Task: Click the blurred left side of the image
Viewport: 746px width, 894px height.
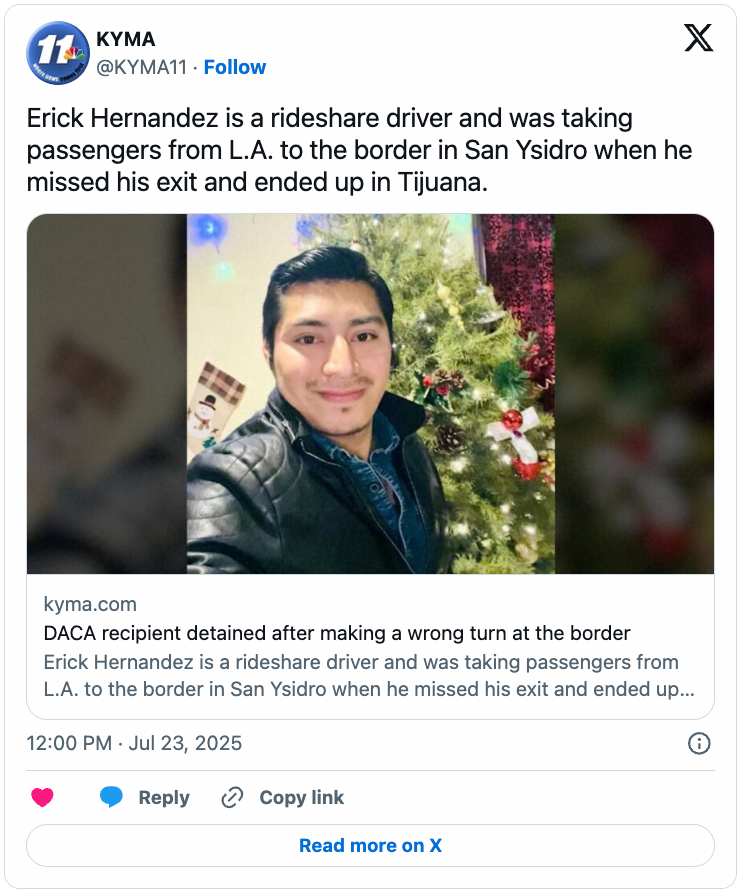Action: pyautogui.click(x=107, y=394)
